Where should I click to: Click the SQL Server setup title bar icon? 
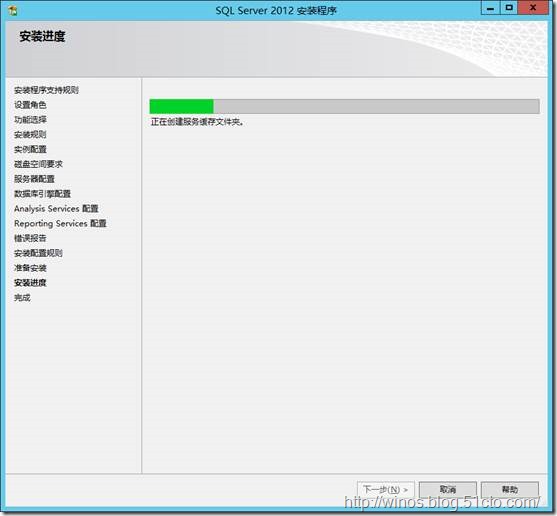13,10
